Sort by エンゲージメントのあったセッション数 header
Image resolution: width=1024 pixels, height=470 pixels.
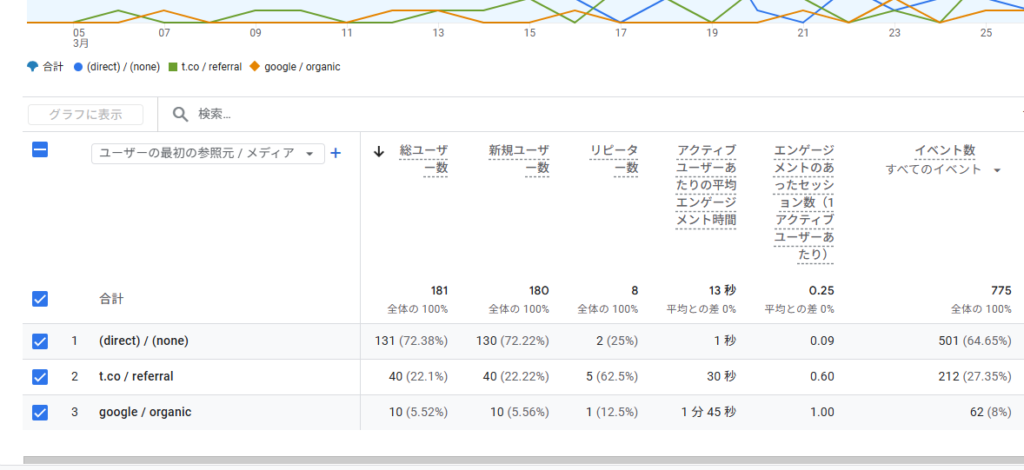coord(803,203)
